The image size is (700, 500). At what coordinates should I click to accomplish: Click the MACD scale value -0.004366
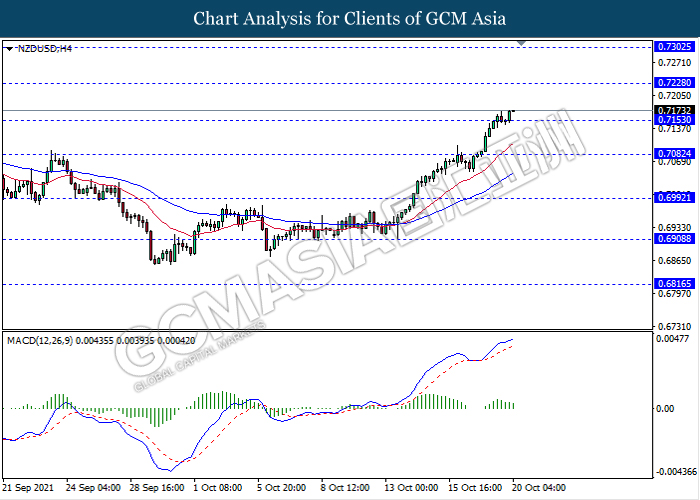click(676, 472)
